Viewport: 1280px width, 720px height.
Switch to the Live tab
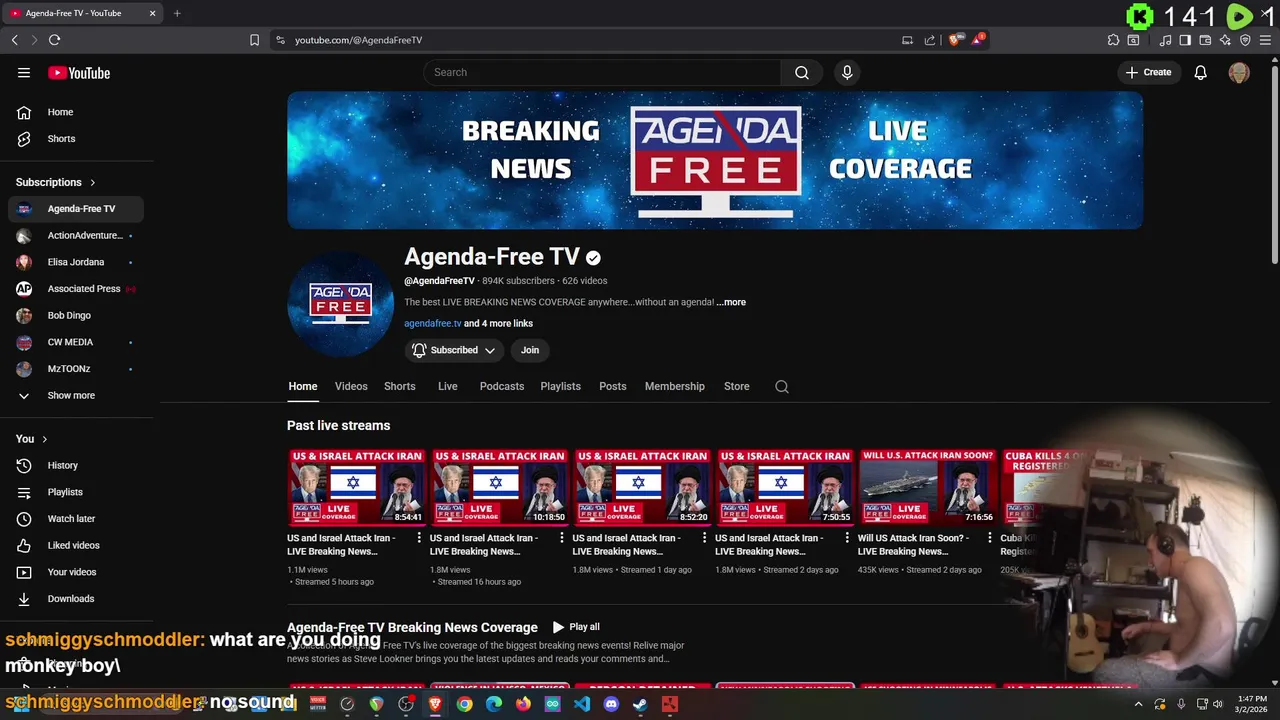click(x=448, y=386)
